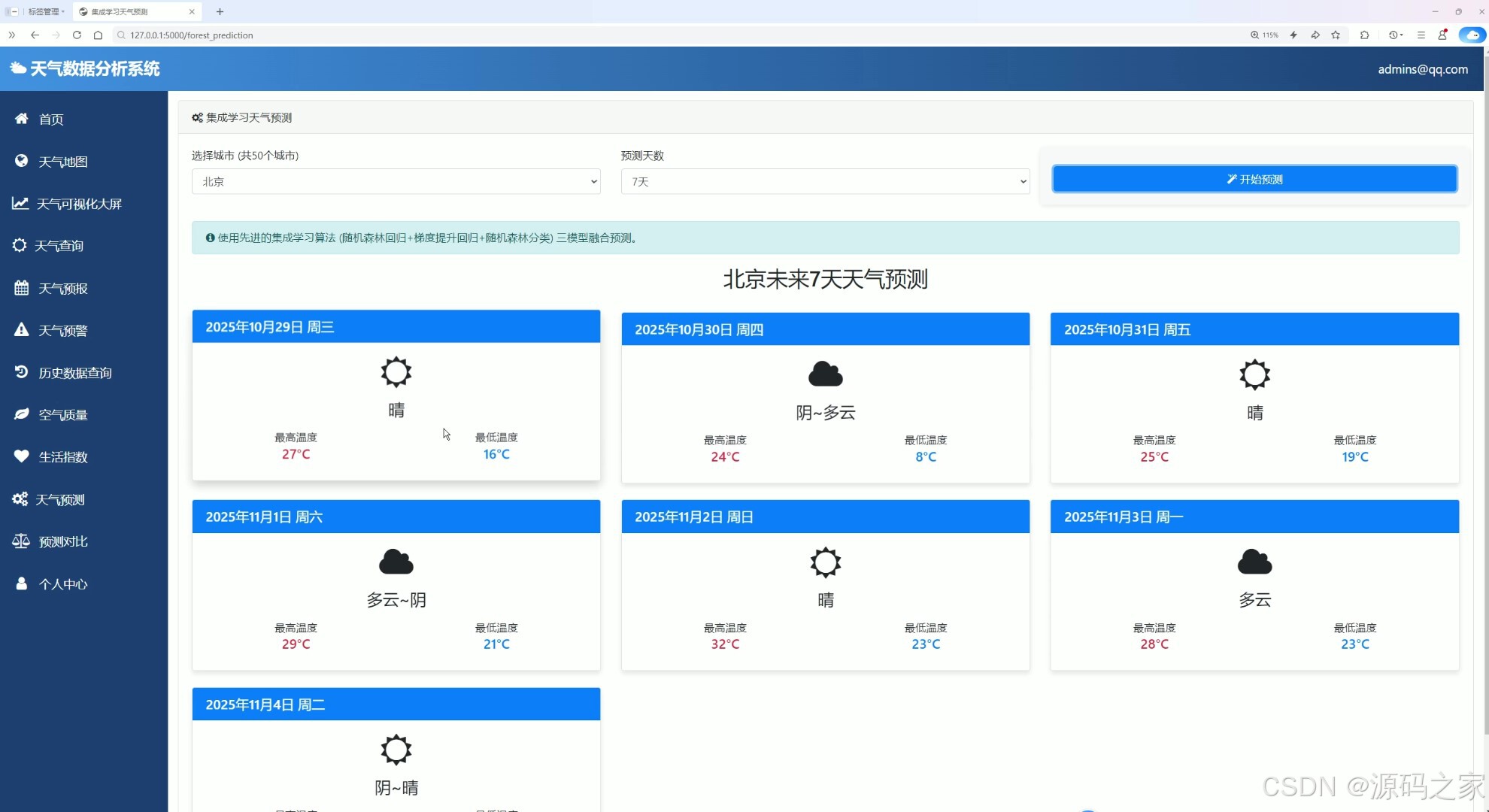Viewport: 1489px width, 812px height.
Task: Open the 预测对比 prediction comparison page
Action: click(62, 541)
